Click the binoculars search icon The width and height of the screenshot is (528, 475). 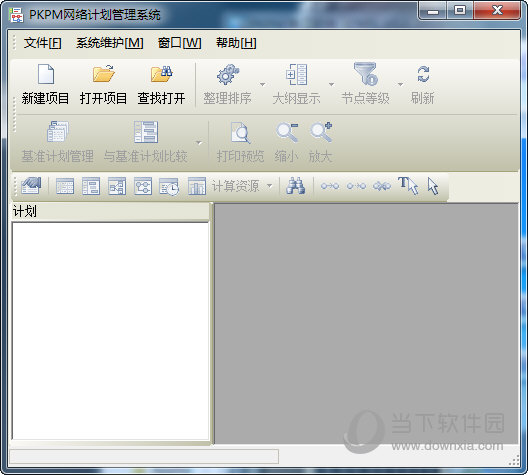pyautogui.click(x=295, y=186)
